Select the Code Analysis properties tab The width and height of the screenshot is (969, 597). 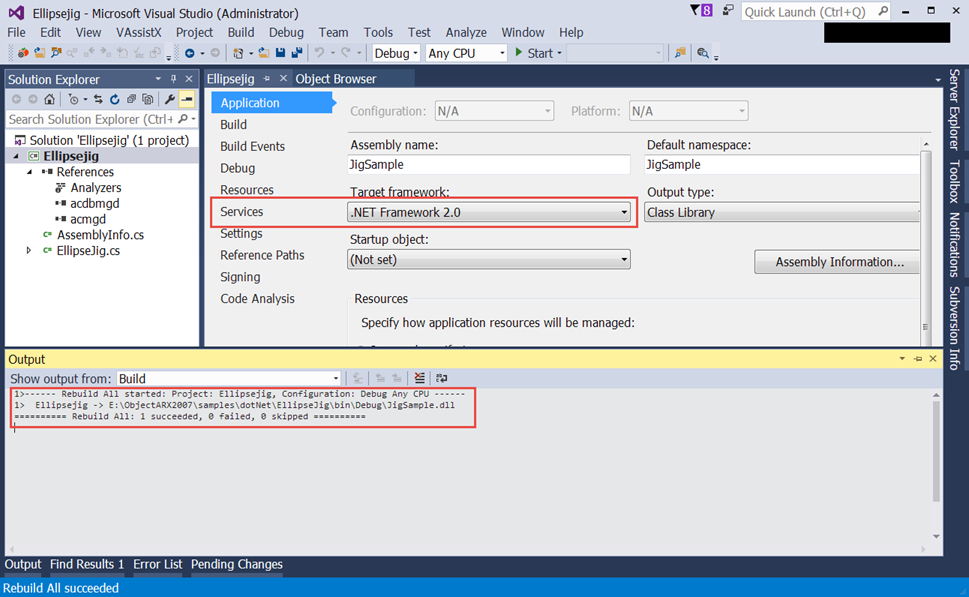(x=258, y=299)
